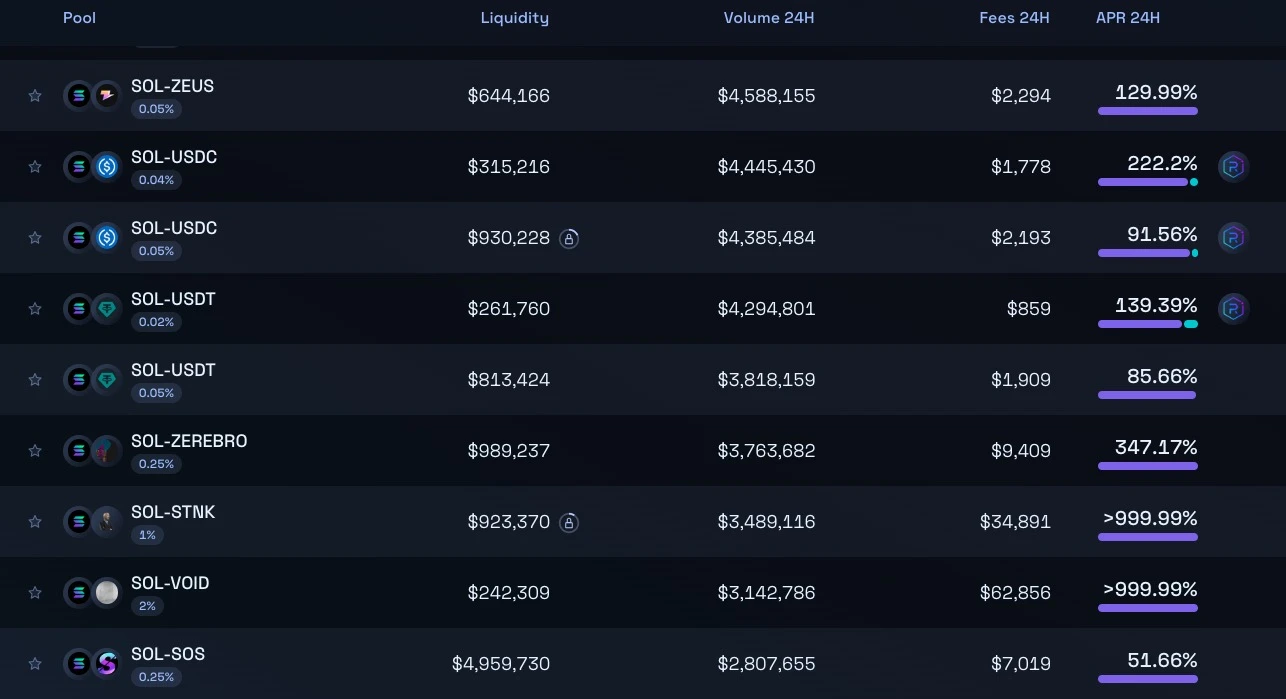Sort by APR 24H column header
Viewport: 1286px width, 699px height.
(1127, 18)
